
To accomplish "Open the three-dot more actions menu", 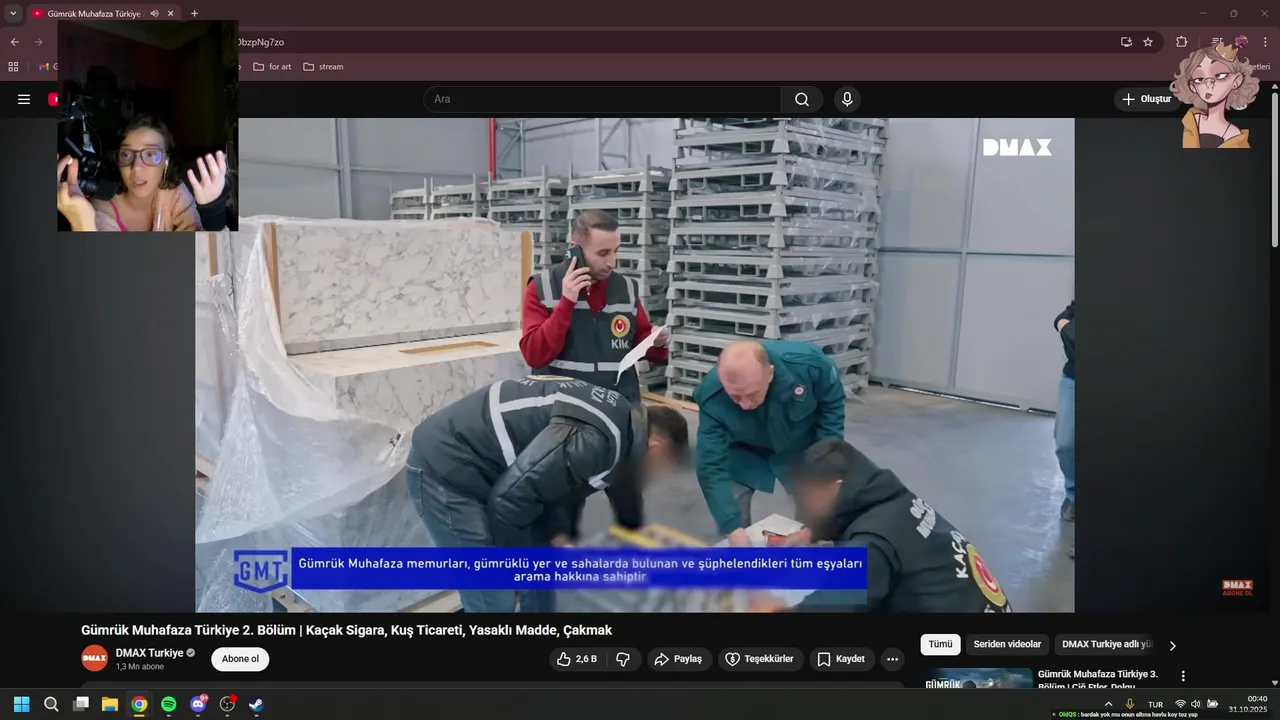I will tap(892, 659).
